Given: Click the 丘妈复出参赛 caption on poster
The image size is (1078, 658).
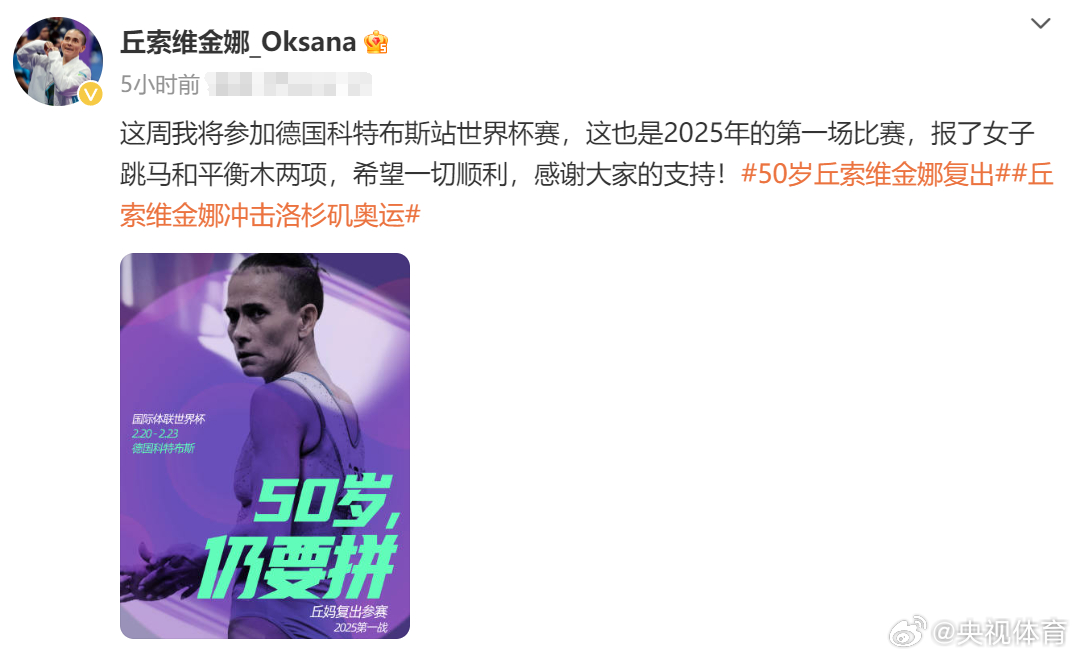Looking at the screenshot, I should pos(349,611).
